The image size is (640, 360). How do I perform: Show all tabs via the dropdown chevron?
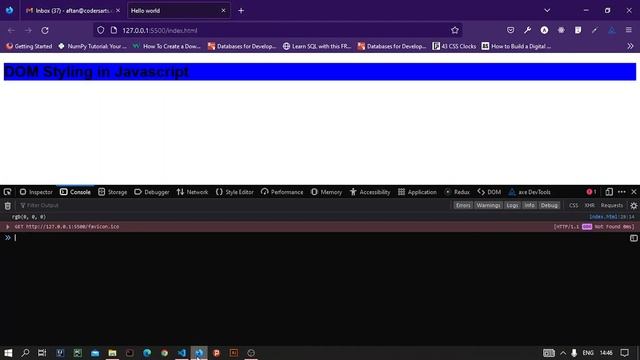547,11
